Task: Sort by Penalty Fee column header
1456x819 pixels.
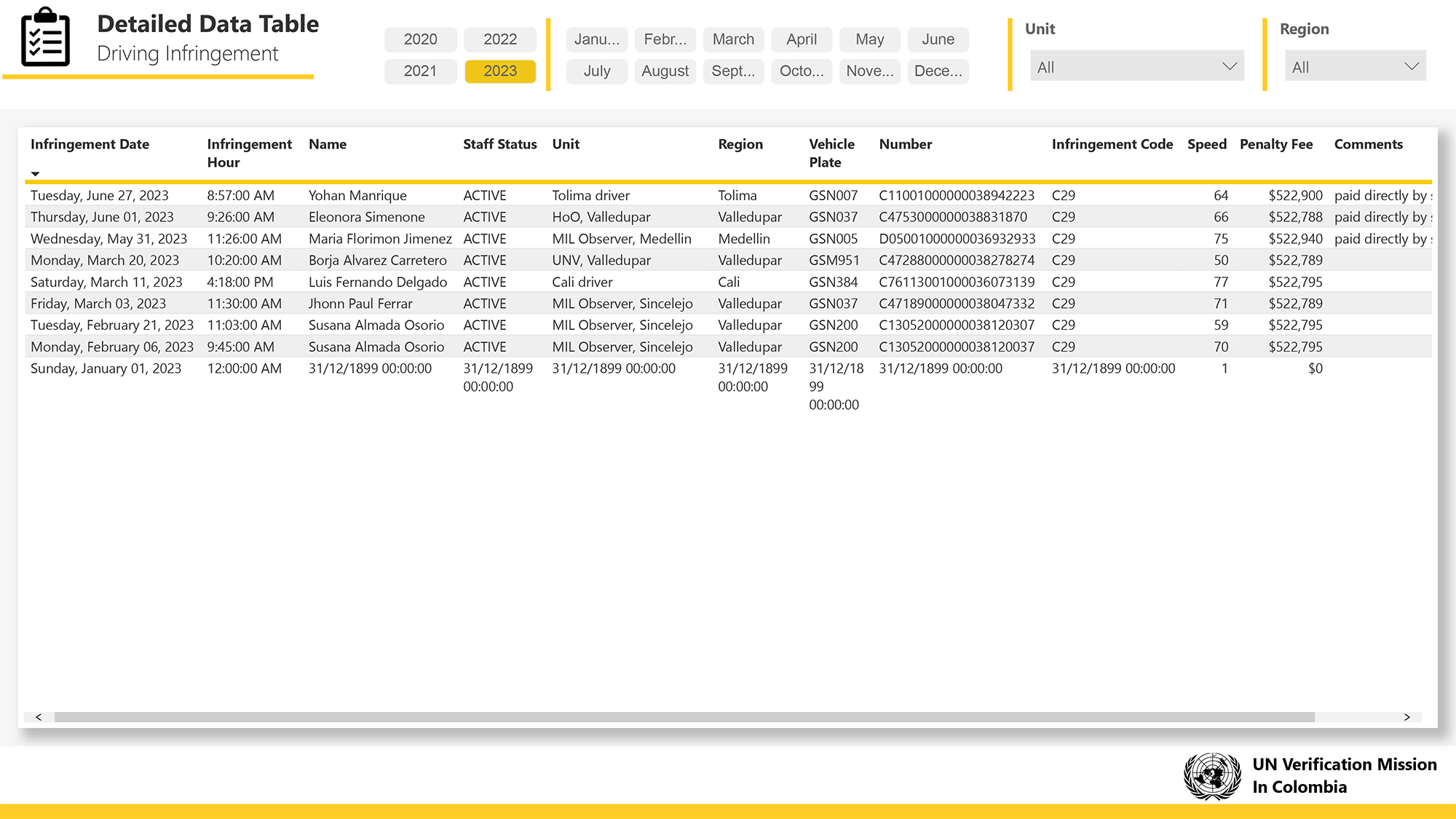Action: (x=1276, y=144)
